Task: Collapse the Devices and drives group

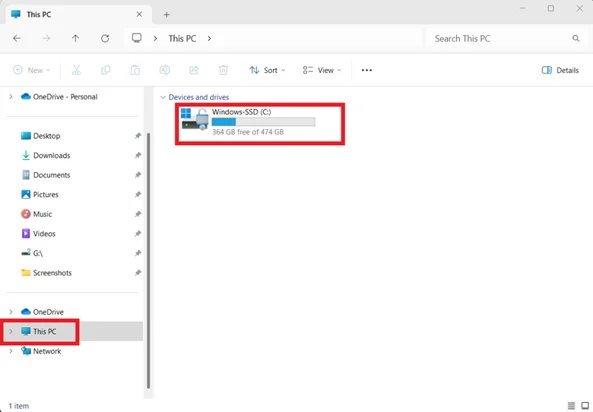Action: 163,97
